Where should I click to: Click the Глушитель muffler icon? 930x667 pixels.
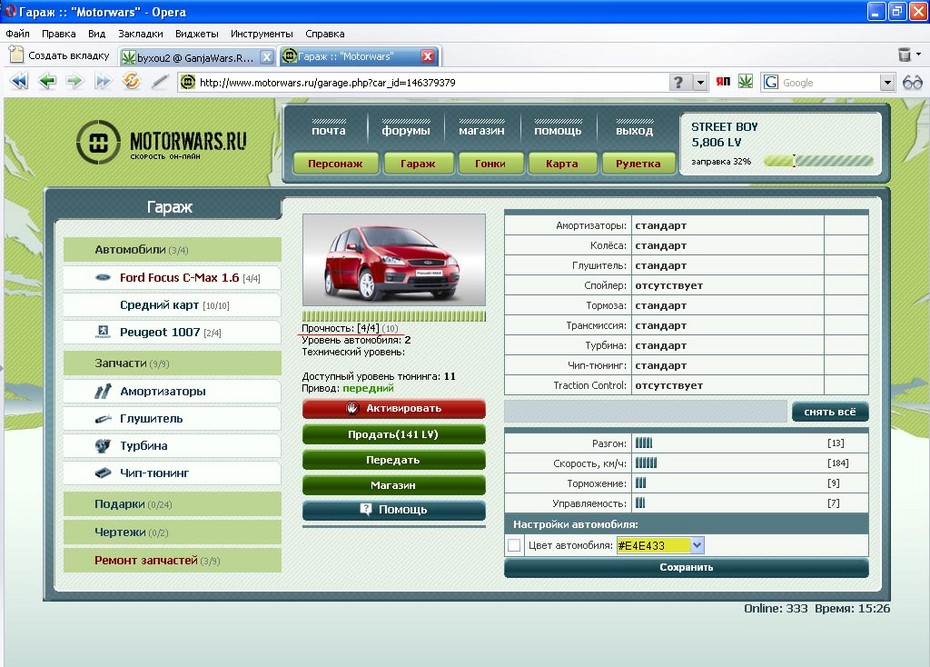(103, 419)
